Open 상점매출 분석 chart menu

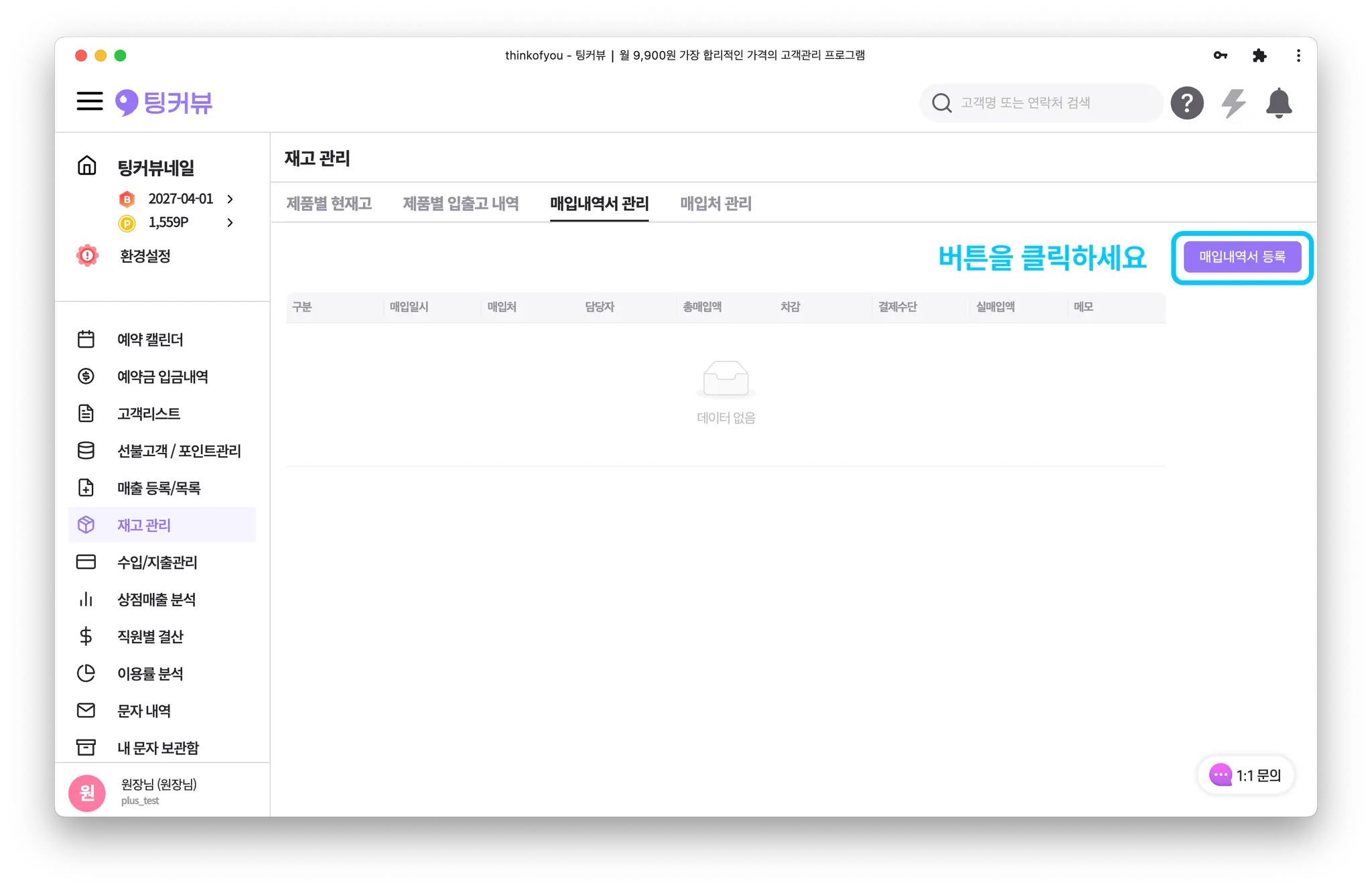(x=155, y=600)
